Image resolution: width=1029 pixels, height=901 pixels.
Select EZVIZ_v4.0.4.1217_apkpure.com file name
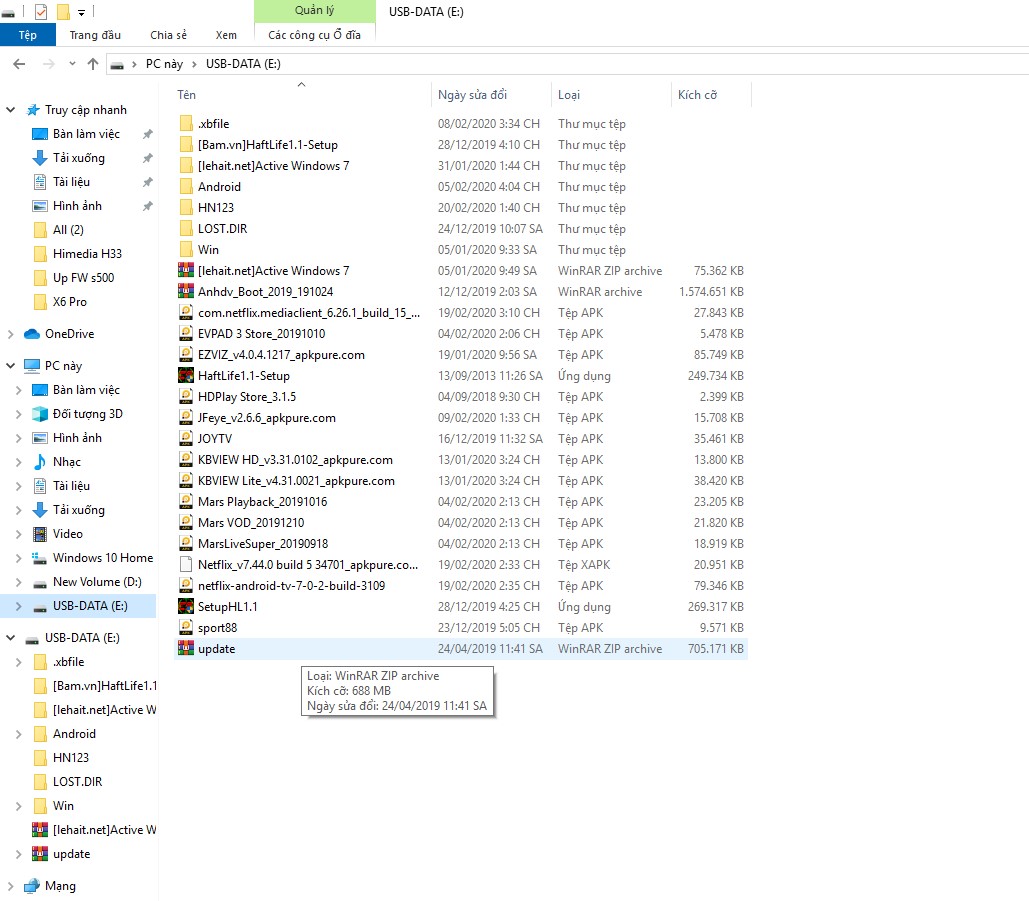(282, 355)
